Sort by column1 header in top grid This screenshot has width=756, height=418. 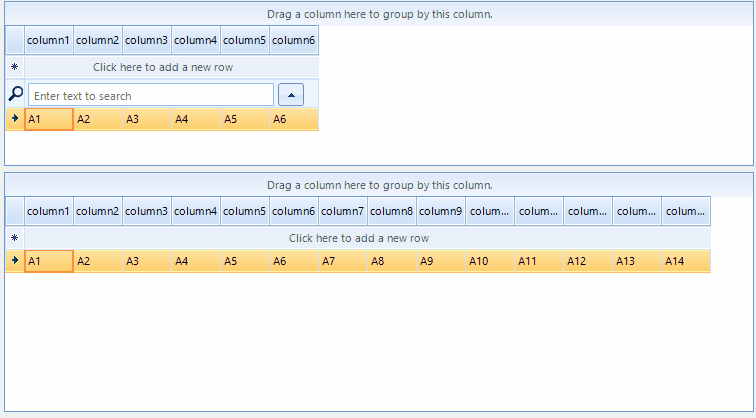[x=49, y=41]
